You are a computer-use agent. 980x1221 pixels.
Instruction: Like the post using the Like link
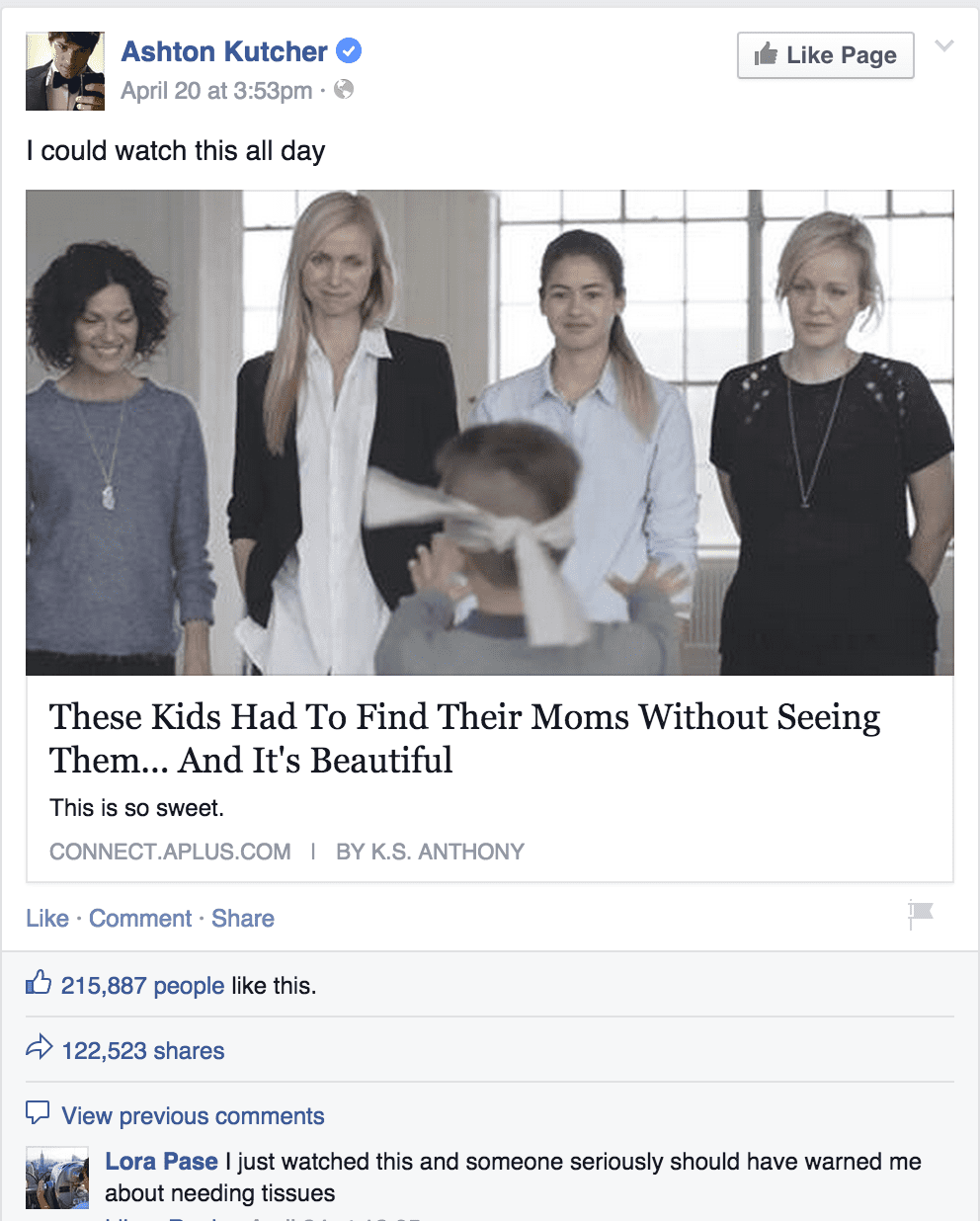point(47,919)
